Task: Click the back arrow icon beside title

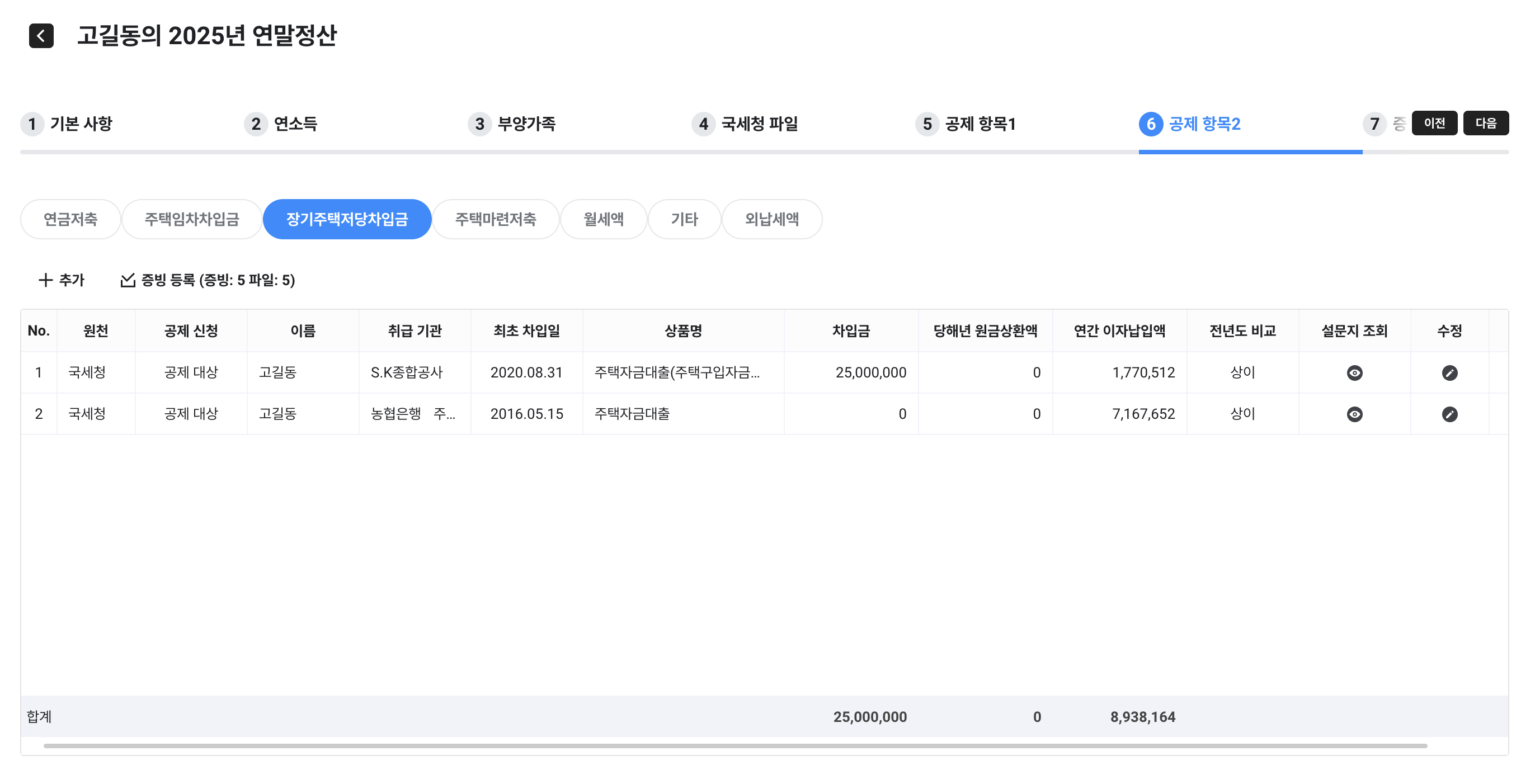Action: 41,36
